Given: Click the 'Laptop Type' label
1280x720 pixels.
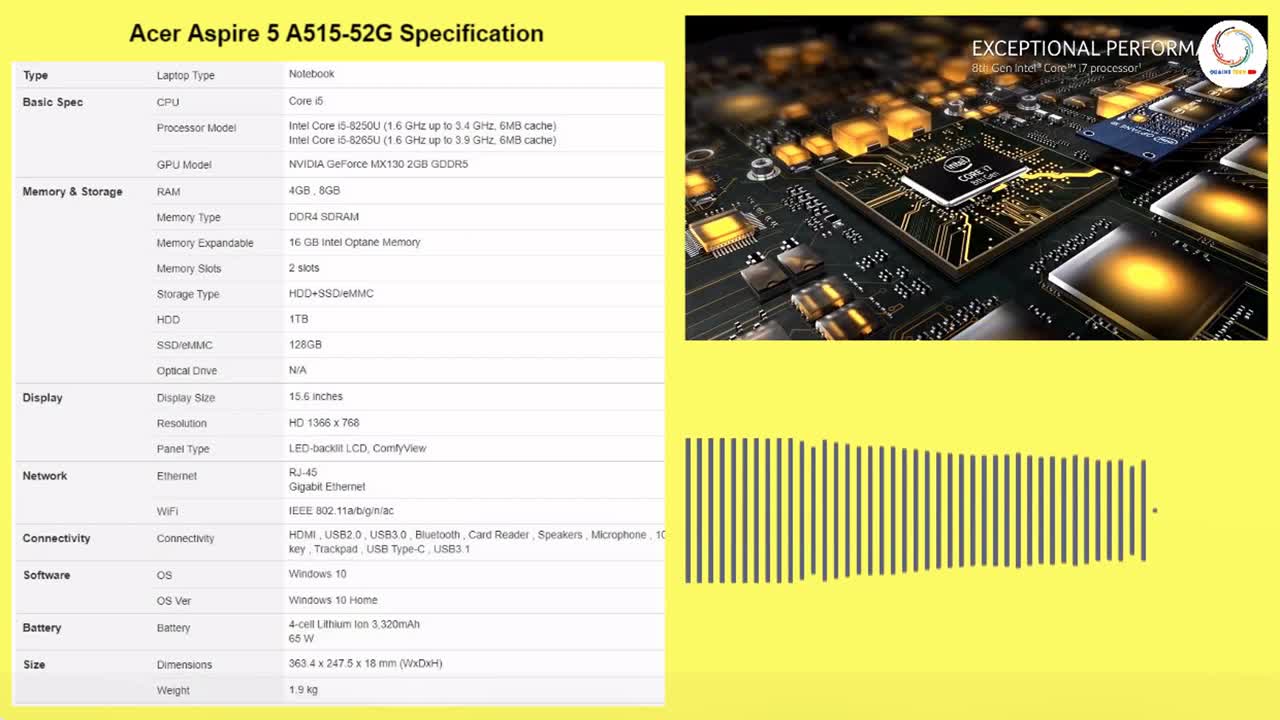Looking at the screenshot, I should 185,75.
